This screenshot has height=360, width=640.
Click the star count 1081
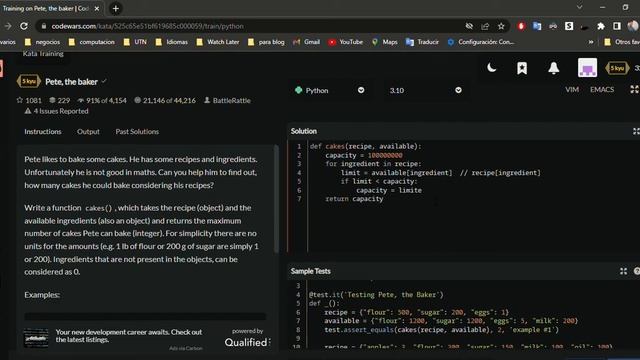pyautogui.click(x=29, y=100)
